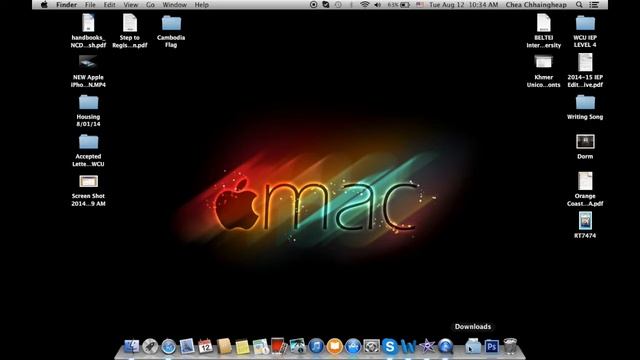Launch Photoshop Ps icon in Dock

click(x=491, y=346)
